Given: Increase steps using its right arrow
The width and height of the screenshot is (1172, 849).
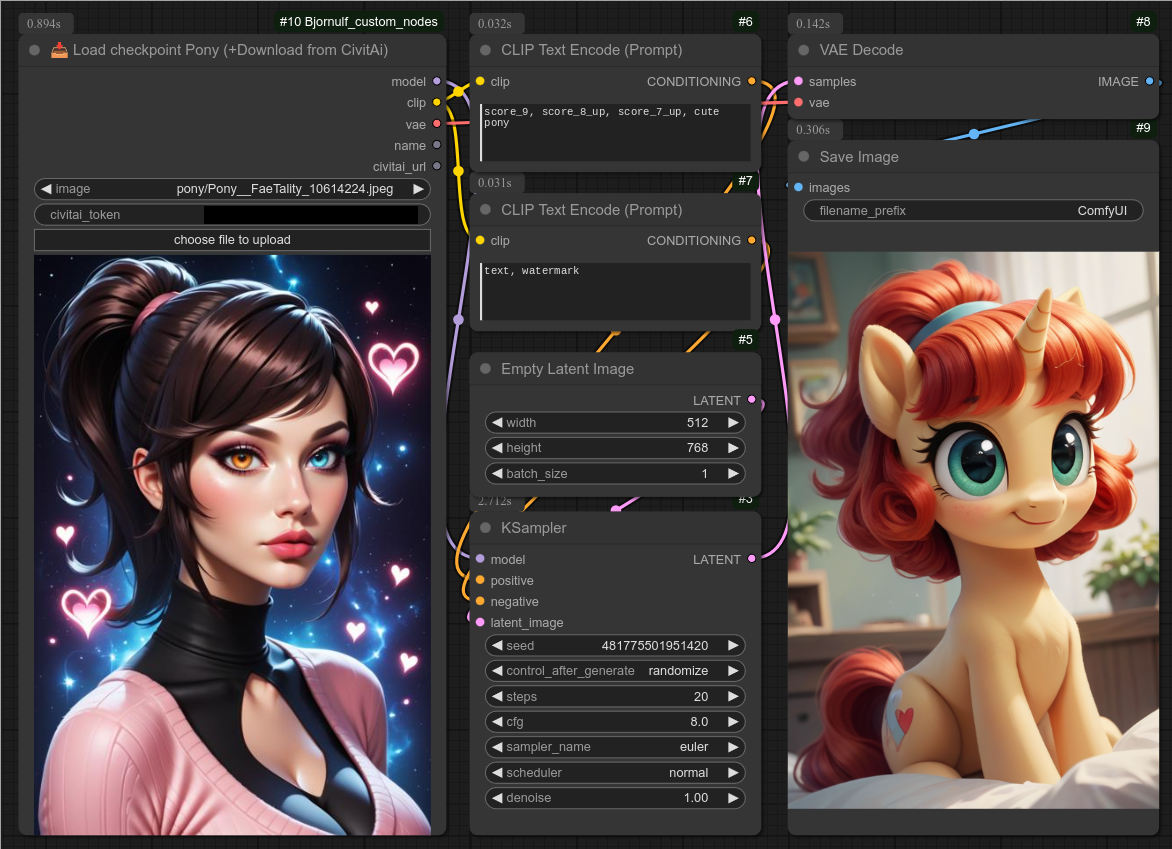Looking at the screenshot, I should point(736,696).
